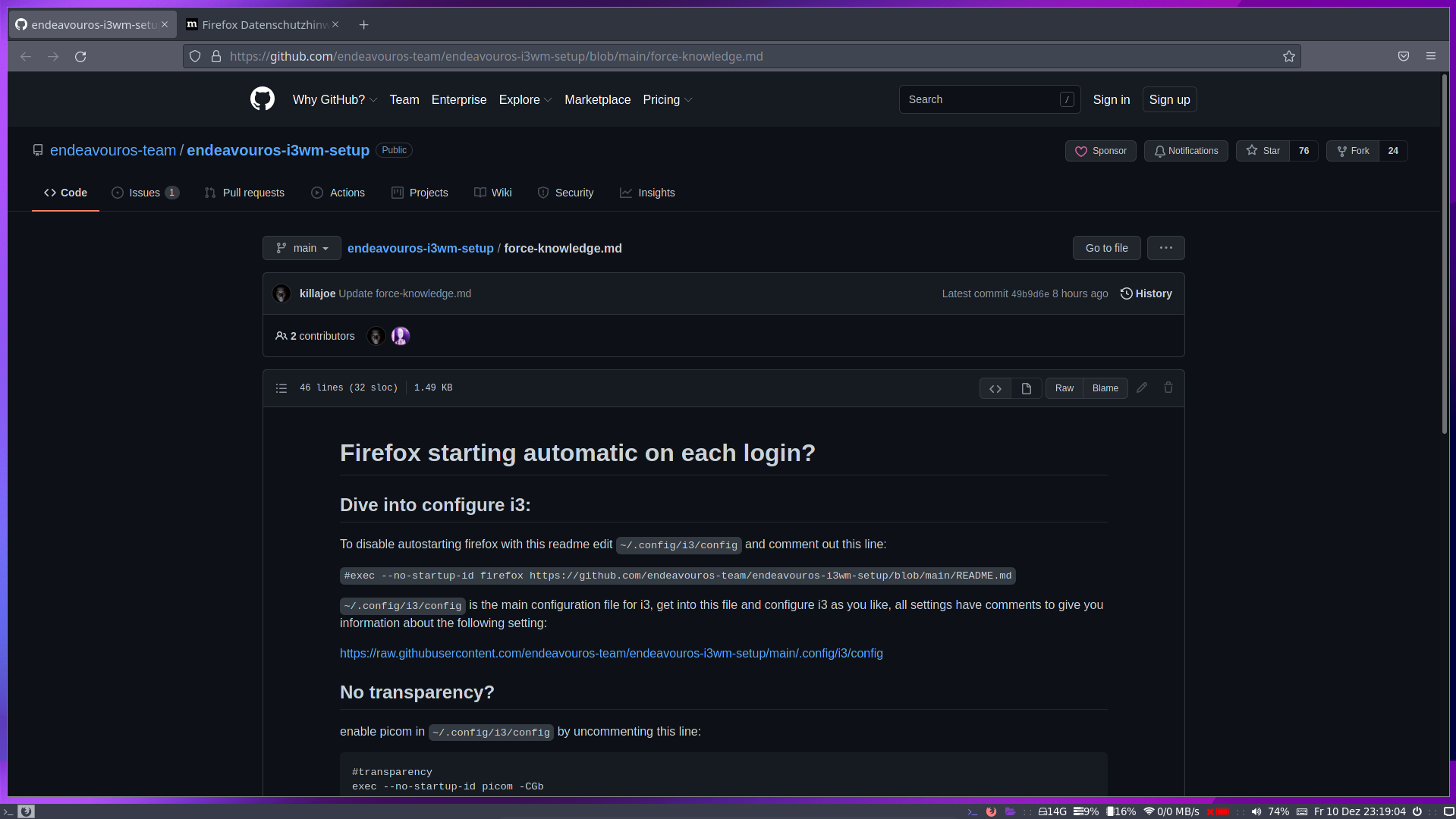
Task: Click the Go to file button
Action: 1106,248
